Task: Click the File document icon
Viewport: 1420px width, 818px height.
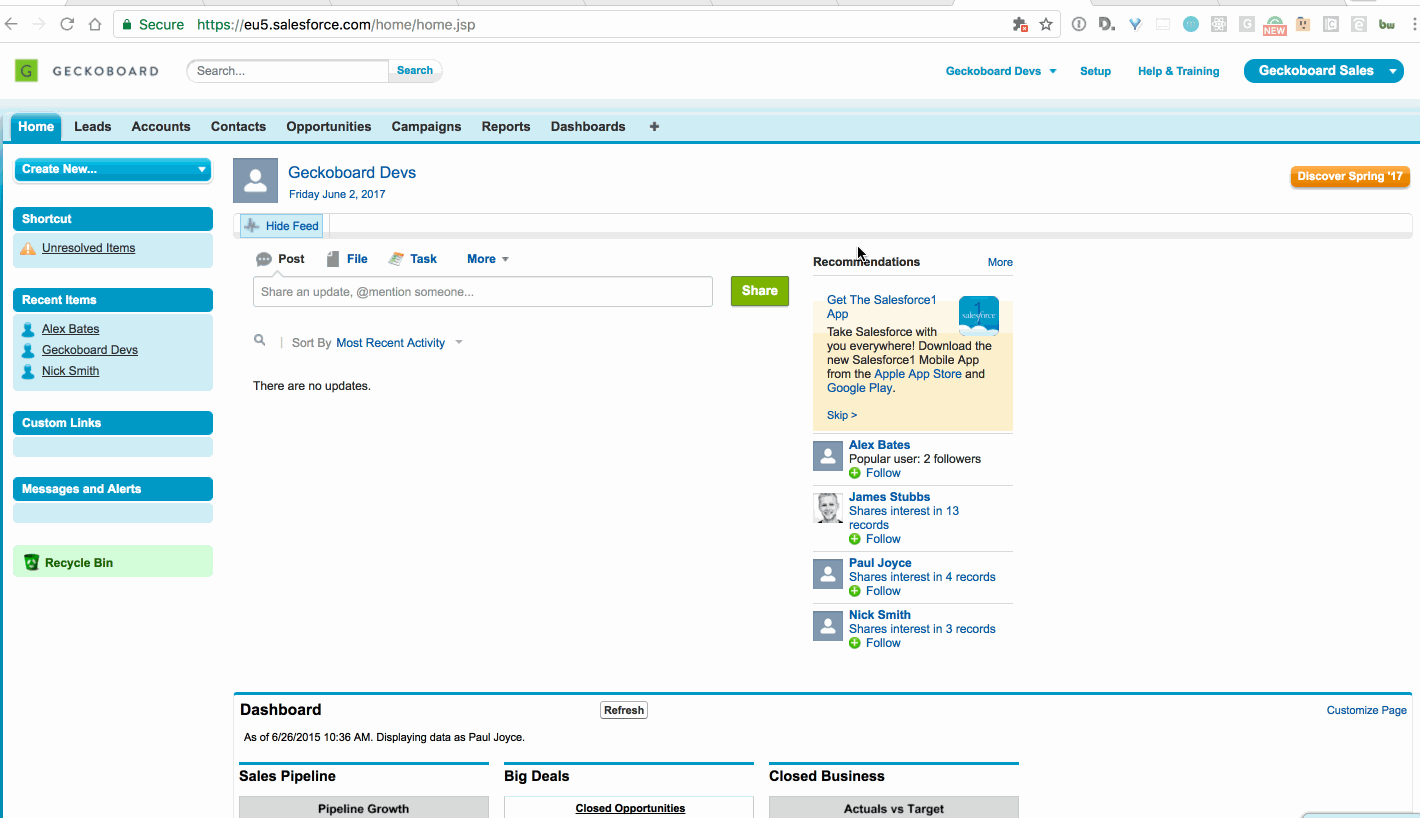Action: click(x=333, y=259)
